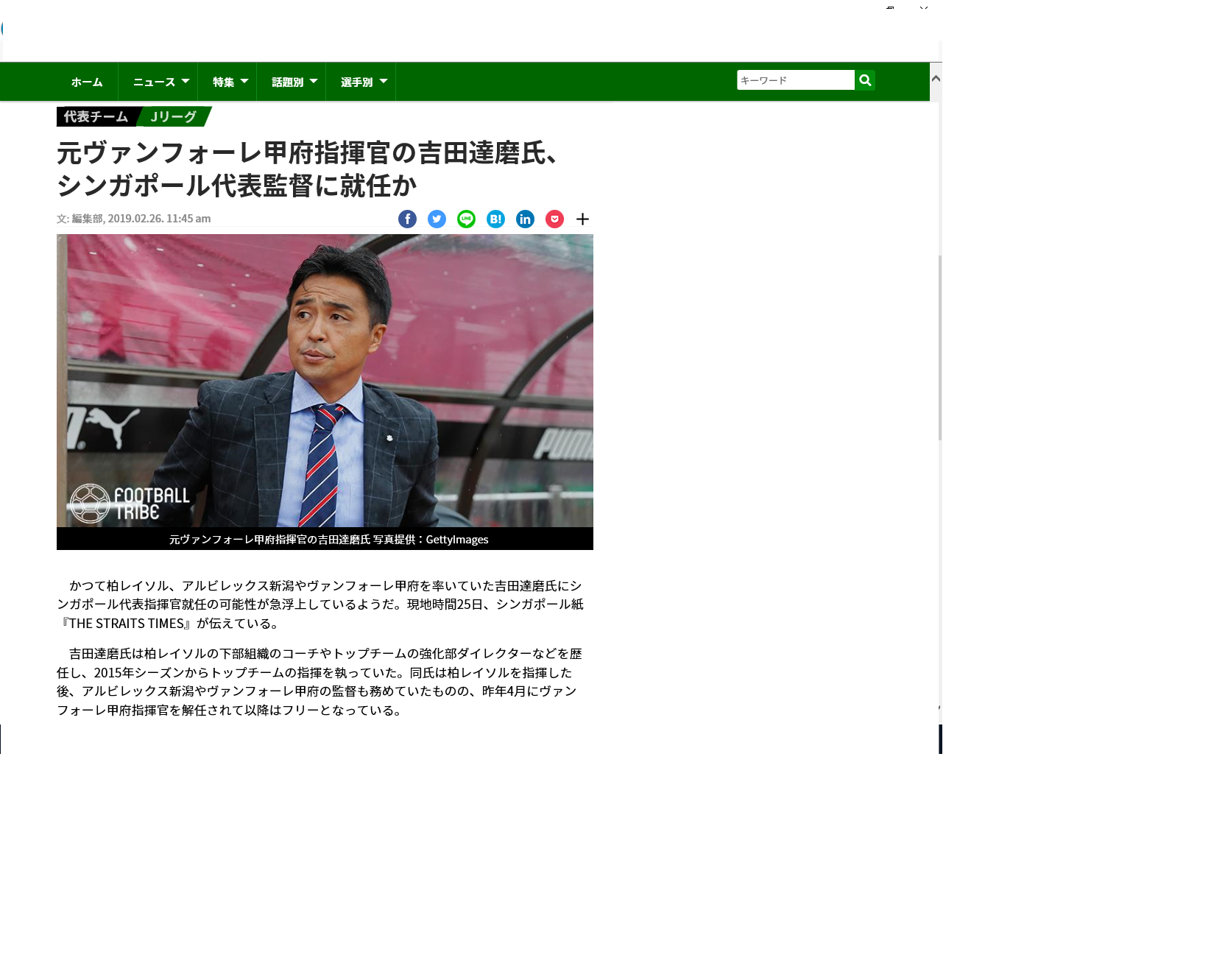
Task: Expand 特集 dropdown arrow
Action: [244, 81]
